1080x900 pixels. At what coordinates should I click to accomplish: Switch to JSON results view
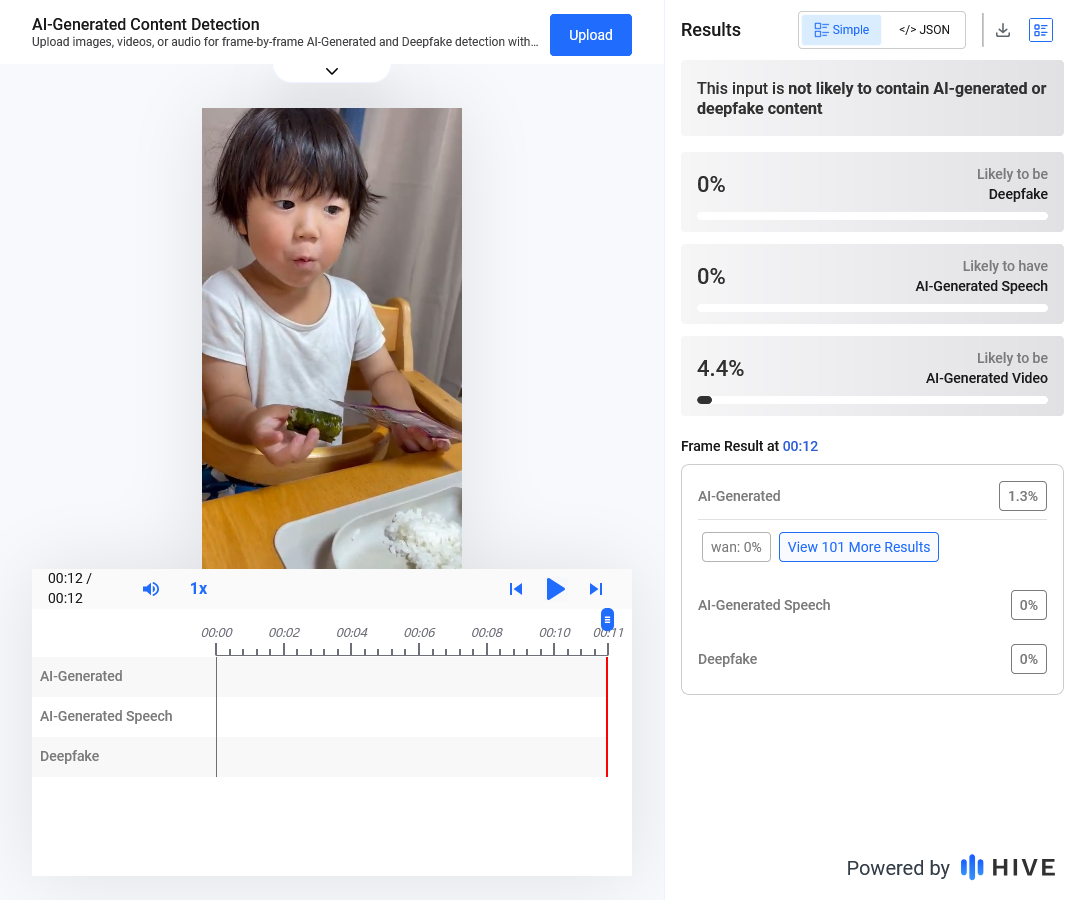pyautogui.click(x=924, y=30)
